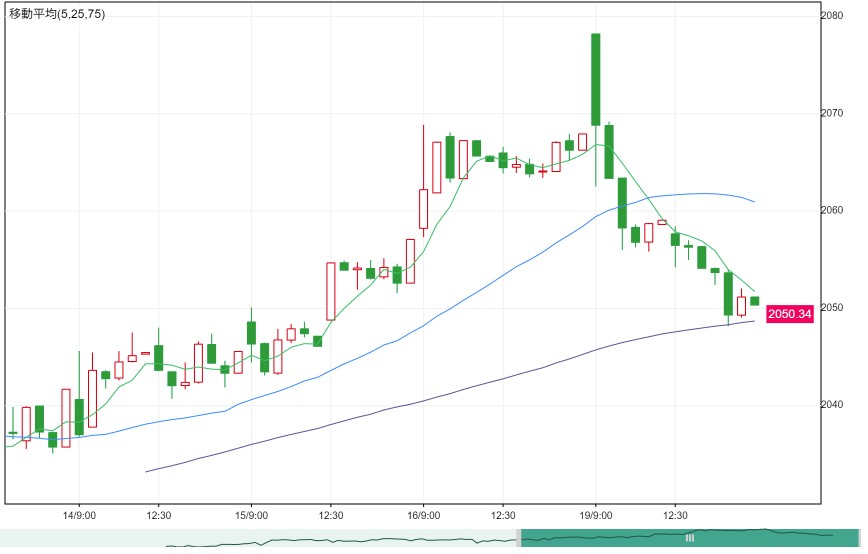Click the 15/9:00 time axis label

(251, 515)
